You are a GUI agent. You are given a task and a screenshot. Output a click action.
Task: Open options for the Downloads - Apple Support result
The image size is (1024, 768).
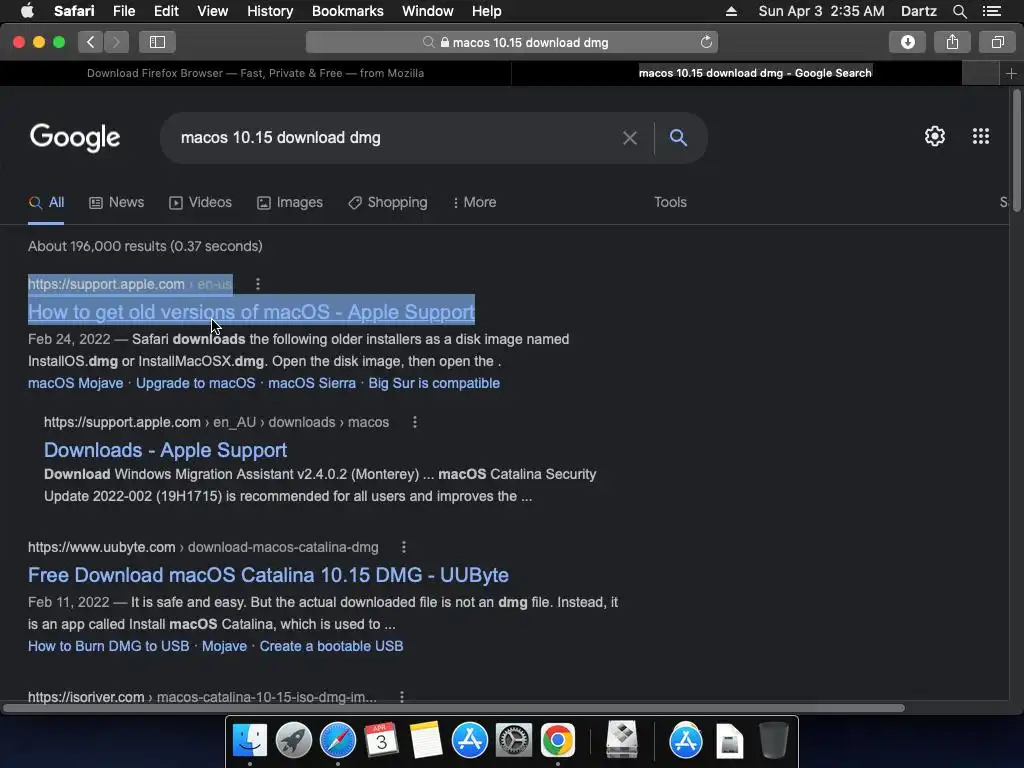click(414, 422)
